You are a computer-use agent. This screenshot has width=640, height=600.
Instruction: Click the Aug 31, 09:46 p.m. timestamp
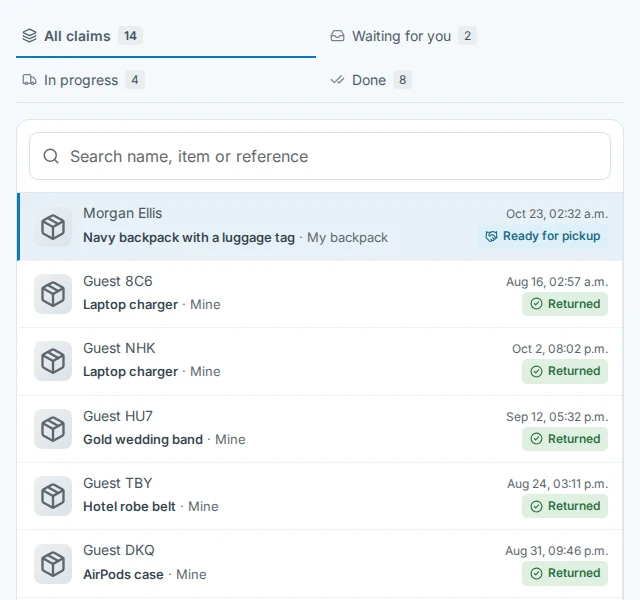point(557,551)
